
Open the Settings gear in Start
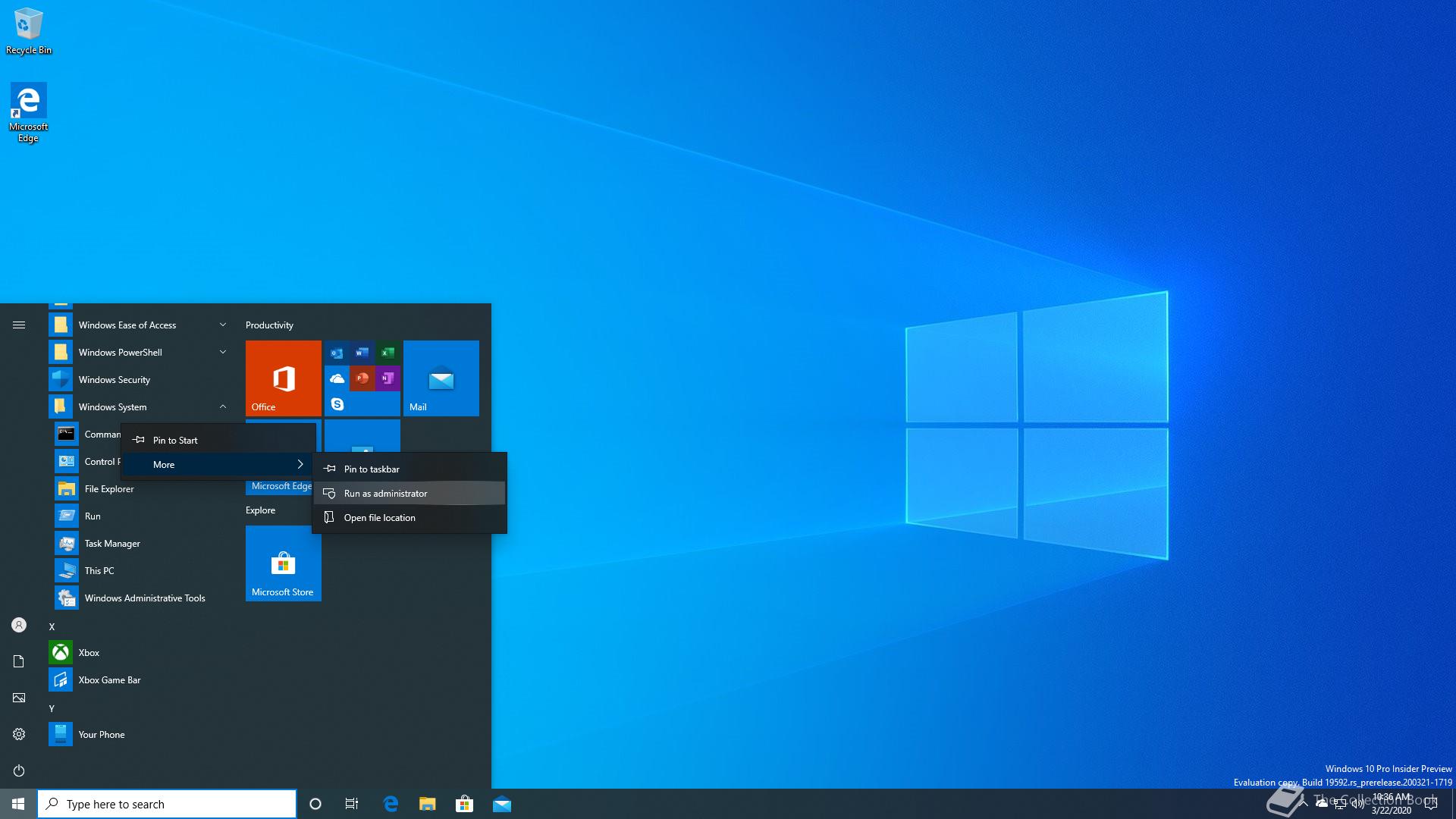(19, 734)
